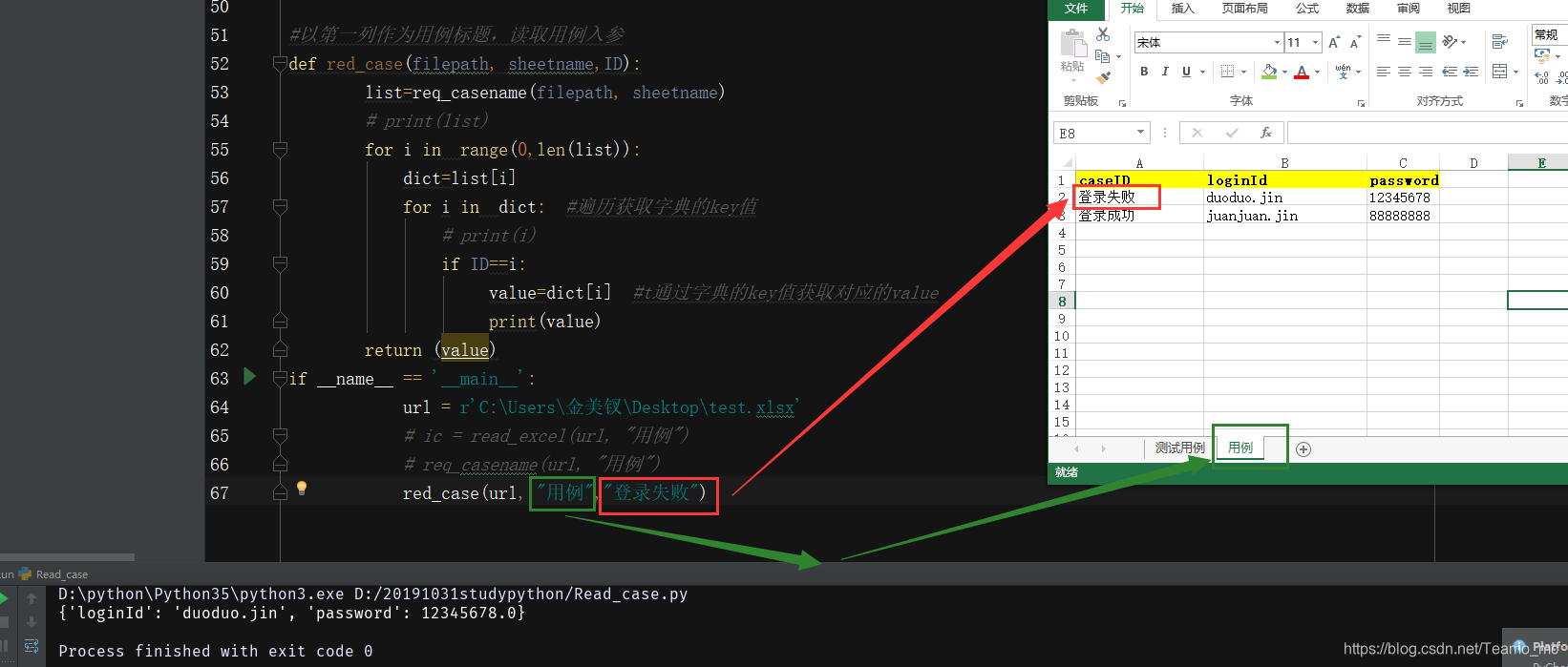Apply the red font color A
This screenshot has width=1568, height=667.
(x=1302, y=72)
